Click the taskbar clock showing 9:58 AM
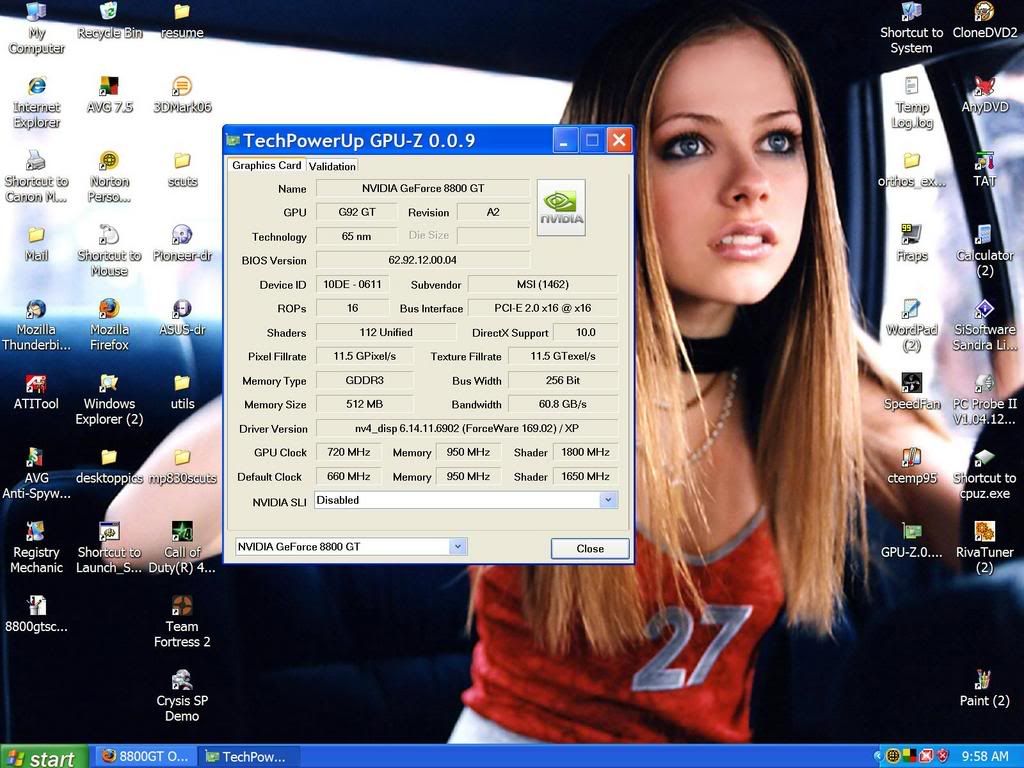 tap(985, 756)
